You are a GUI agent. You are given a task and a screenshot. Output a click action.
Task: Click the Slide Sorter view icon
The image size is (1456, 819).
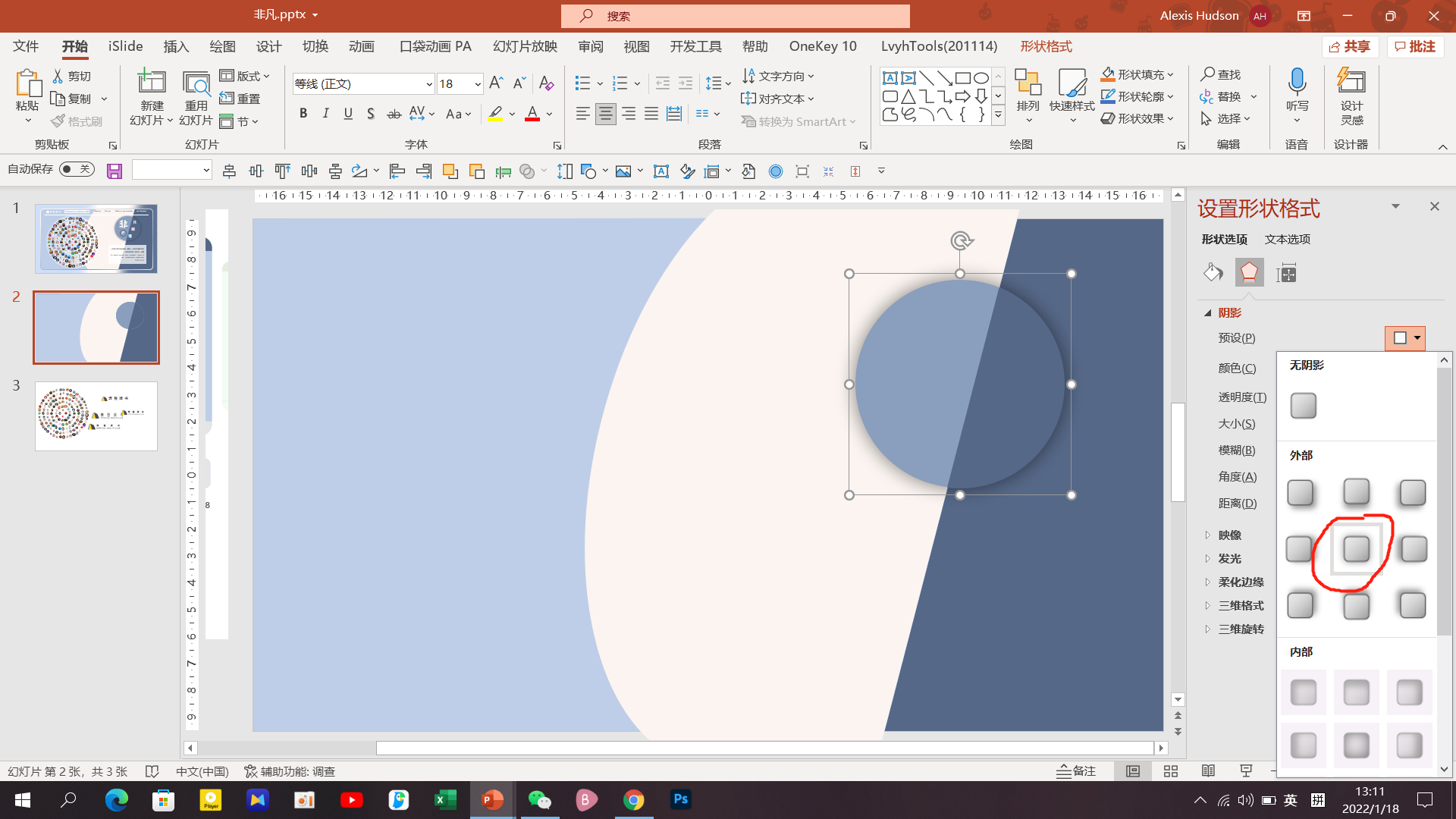[1170, 771]
